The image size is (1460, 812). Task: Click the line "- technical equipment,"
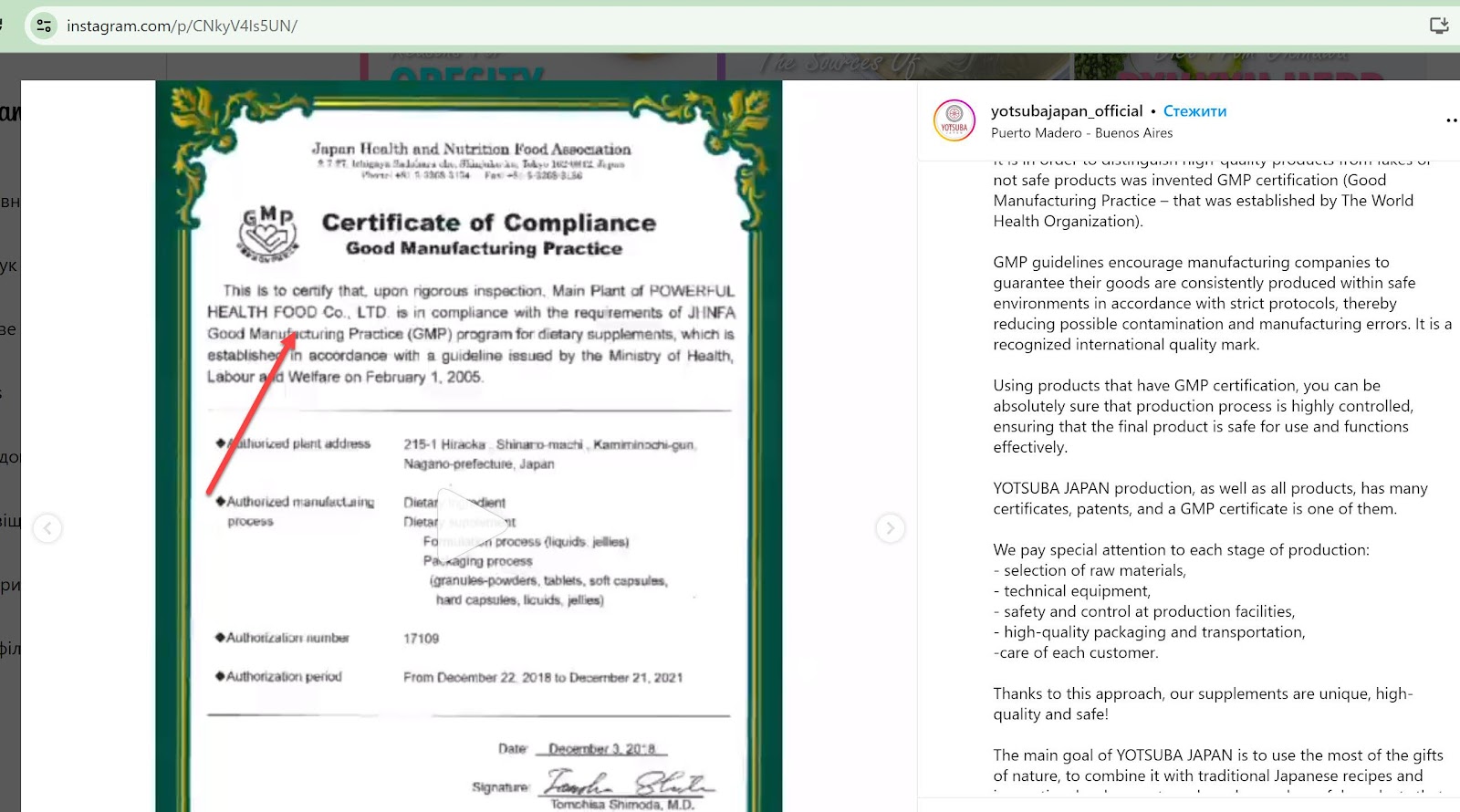pyautogui.click(x=1072, y=591)
